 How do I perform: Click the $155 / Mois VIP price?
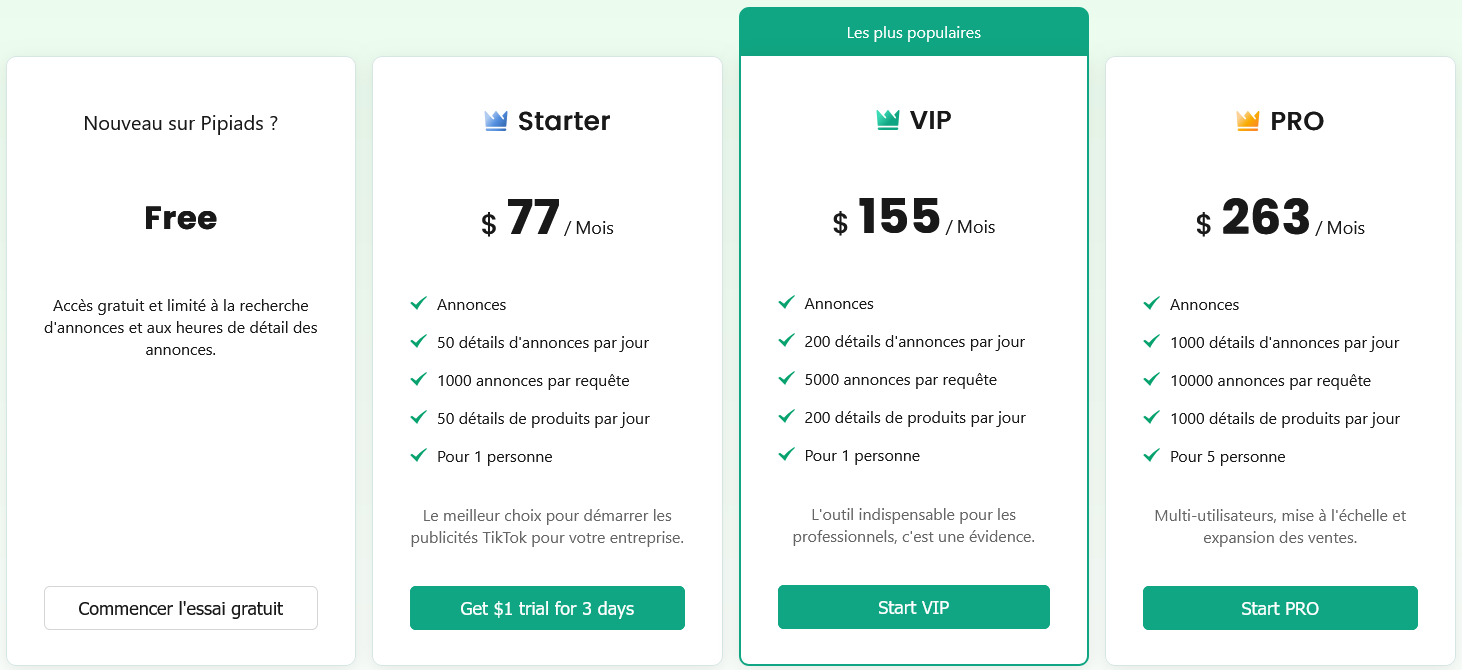pos(913,219)
